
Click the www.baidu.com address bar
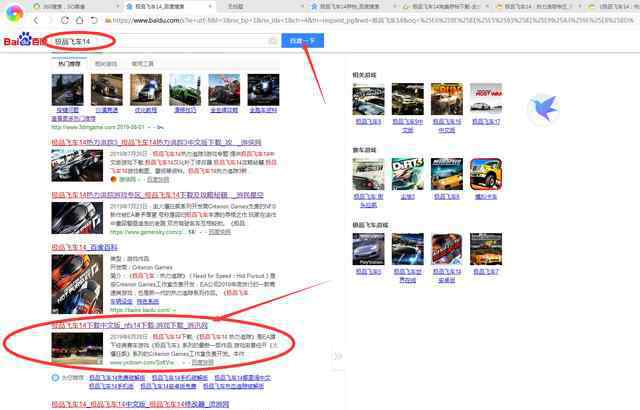click(367, 20)
